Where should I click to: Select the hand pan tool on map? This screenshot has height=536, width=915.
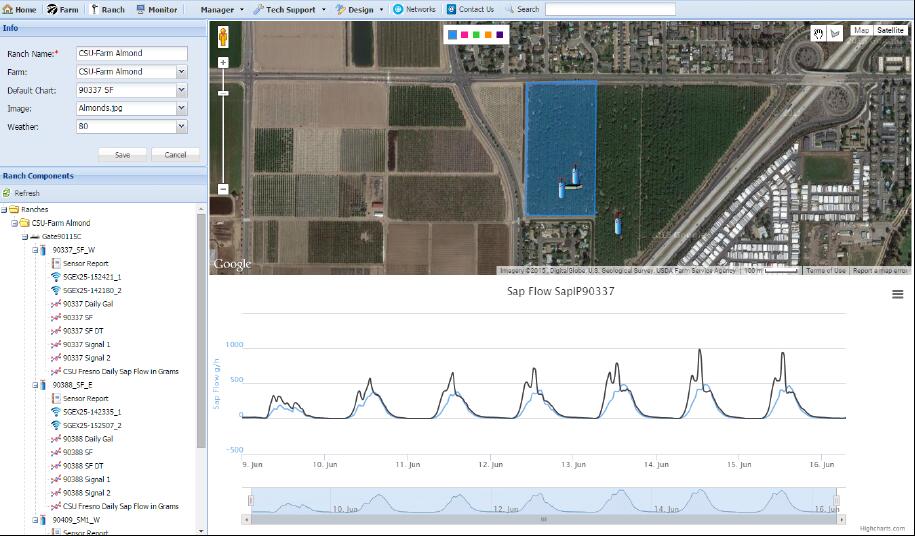(x=819, y=32)
